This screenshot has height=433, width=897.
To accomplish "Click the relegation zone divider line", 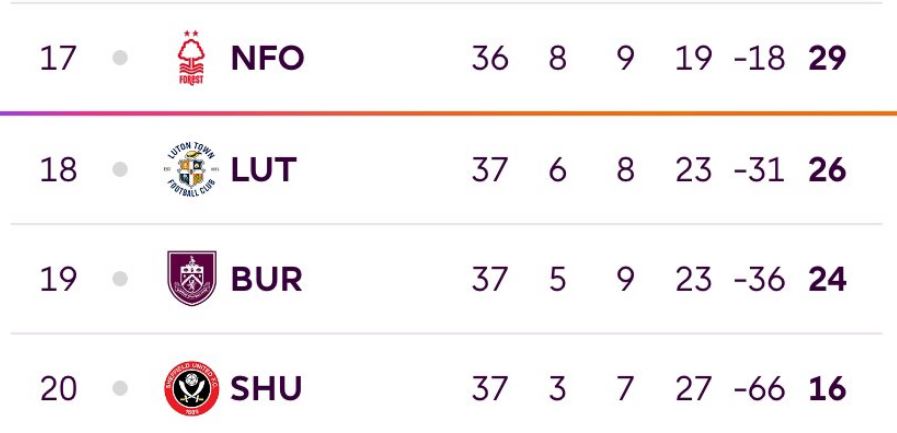I will pyautogui.click(x=448, y=113).
